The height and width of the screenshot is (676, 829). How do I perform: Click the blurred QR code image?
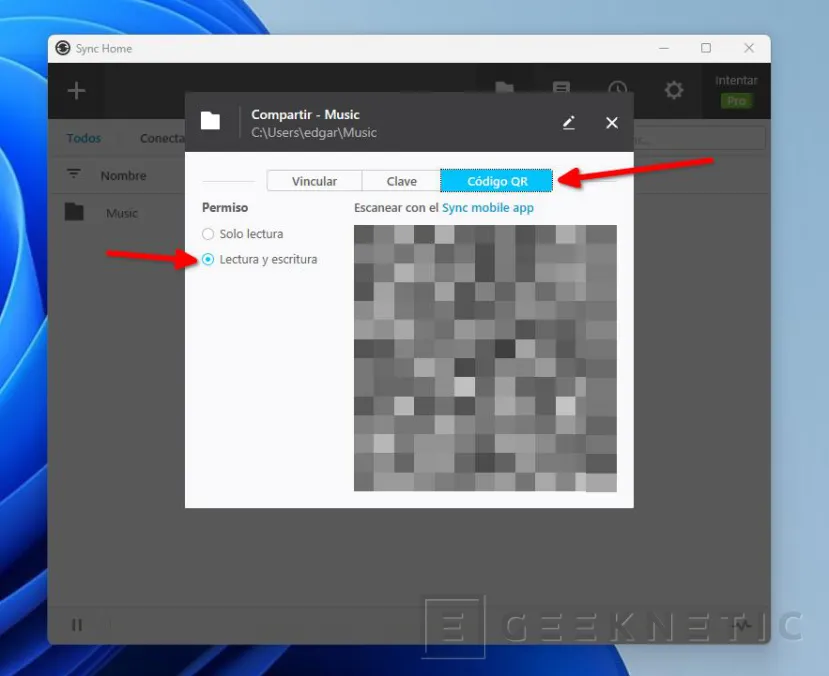pos(485,358)
